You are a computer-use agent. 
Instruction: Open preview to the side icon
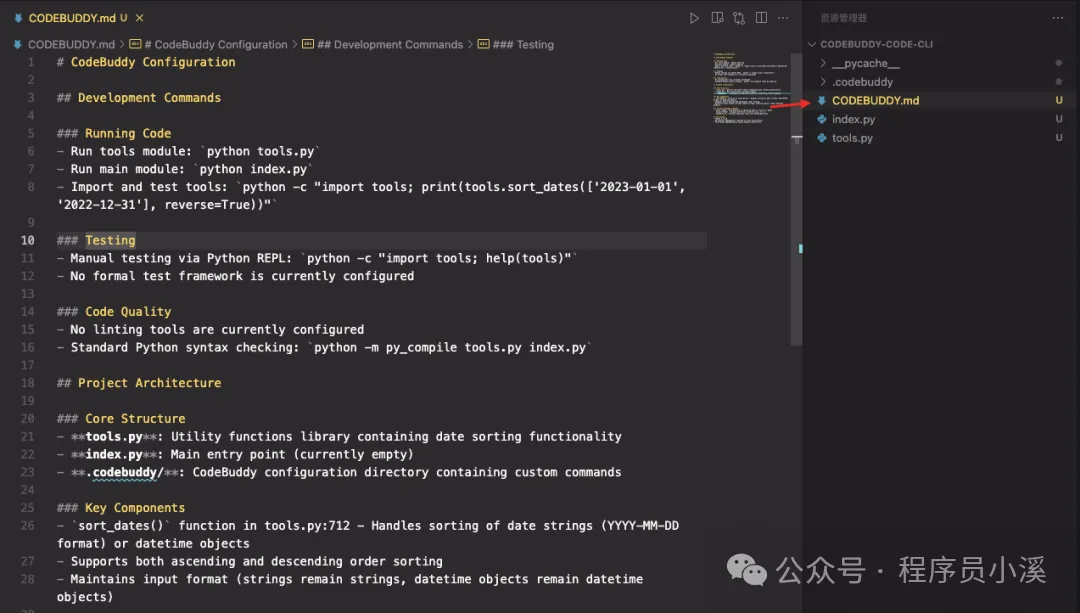[x=717, y=18]
